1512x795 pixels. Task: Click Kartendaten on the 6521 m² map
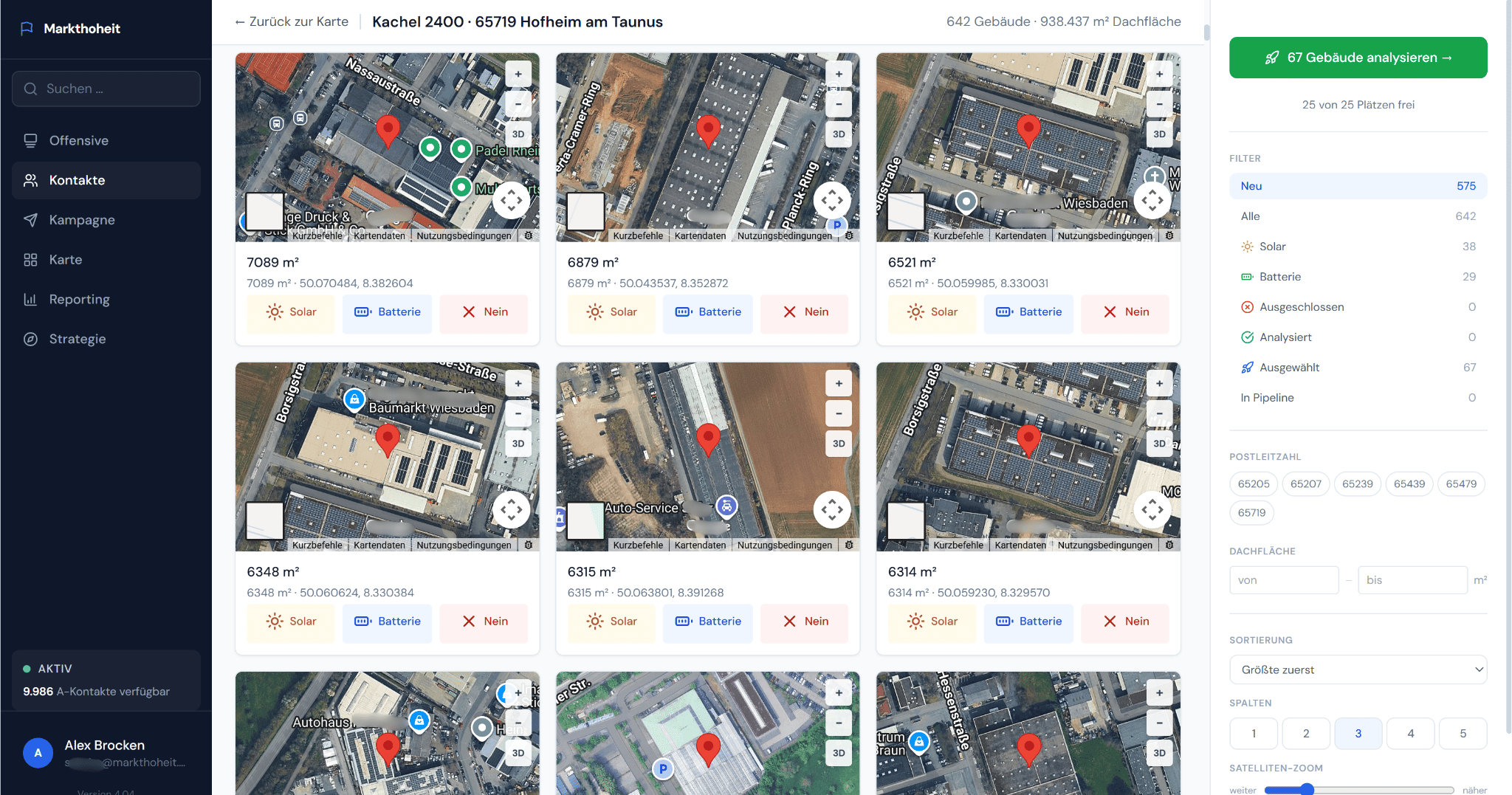coord(1020,235)
